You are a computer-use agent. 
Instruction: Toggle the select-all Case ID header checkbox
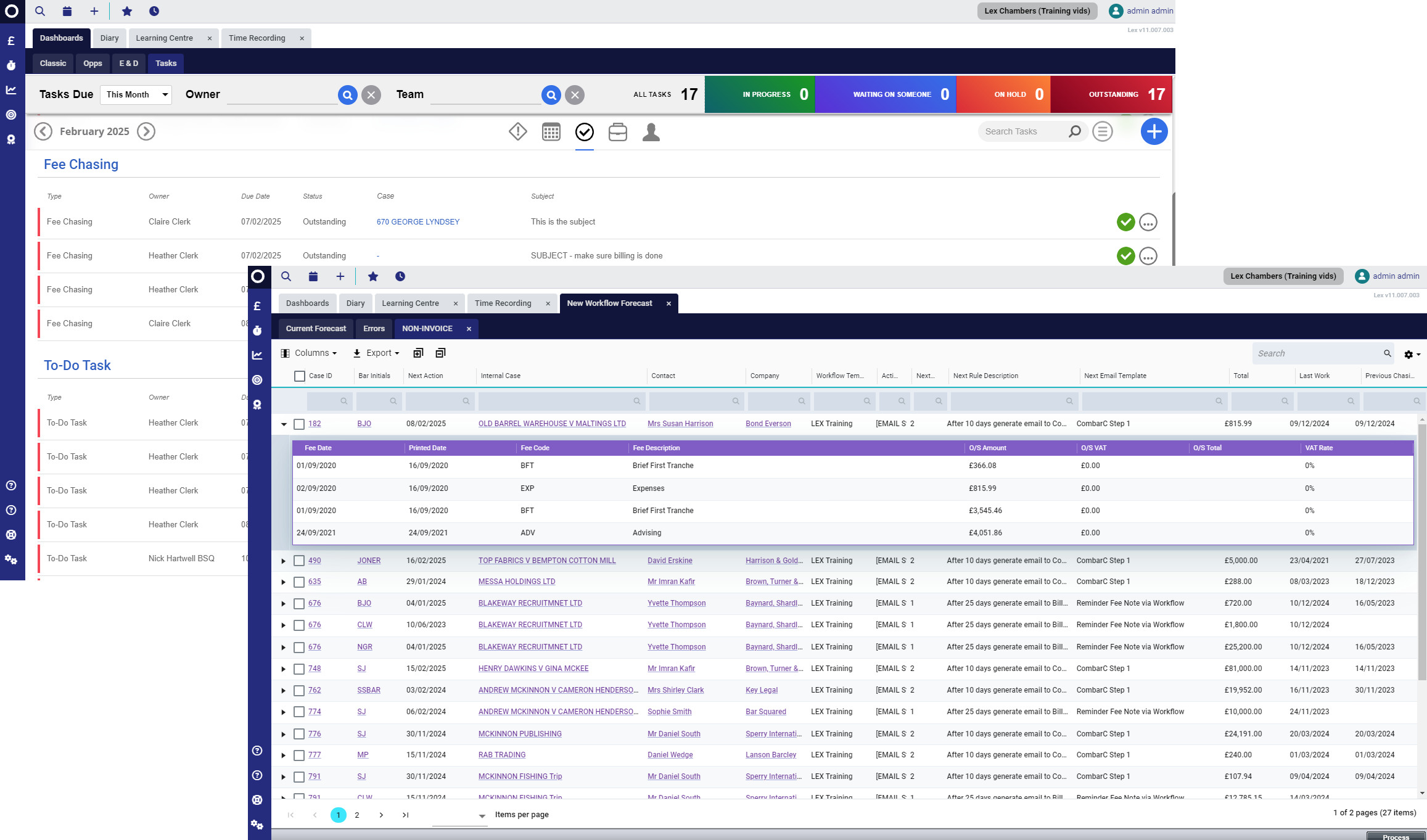[300, 376]
